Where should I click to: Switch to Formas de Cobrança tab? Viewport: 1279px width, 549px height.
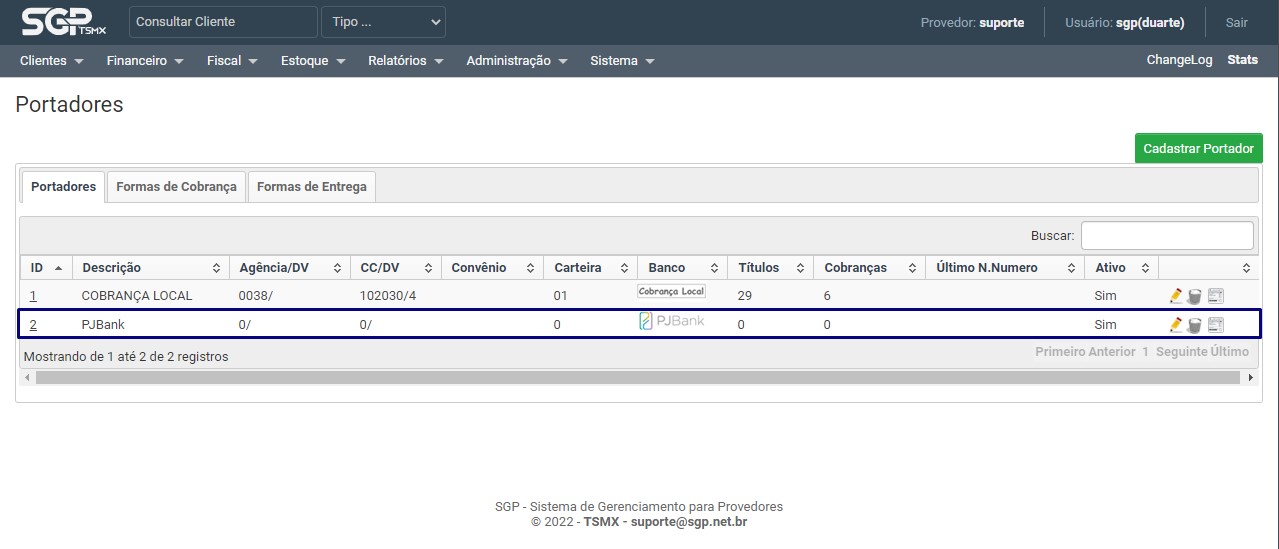pyautogui.click(x=176, y=187)
